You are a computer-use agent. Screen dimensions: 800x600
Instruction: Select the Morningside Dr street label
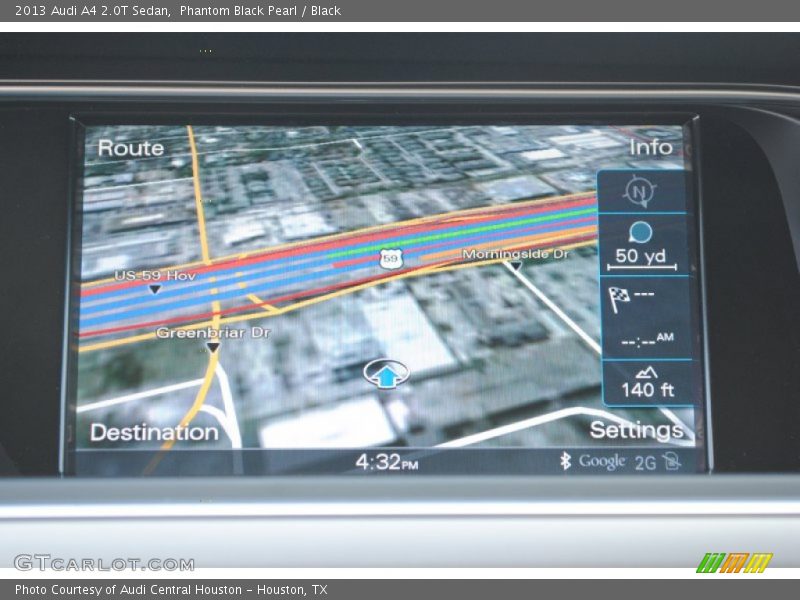click(x=515, y=254)
